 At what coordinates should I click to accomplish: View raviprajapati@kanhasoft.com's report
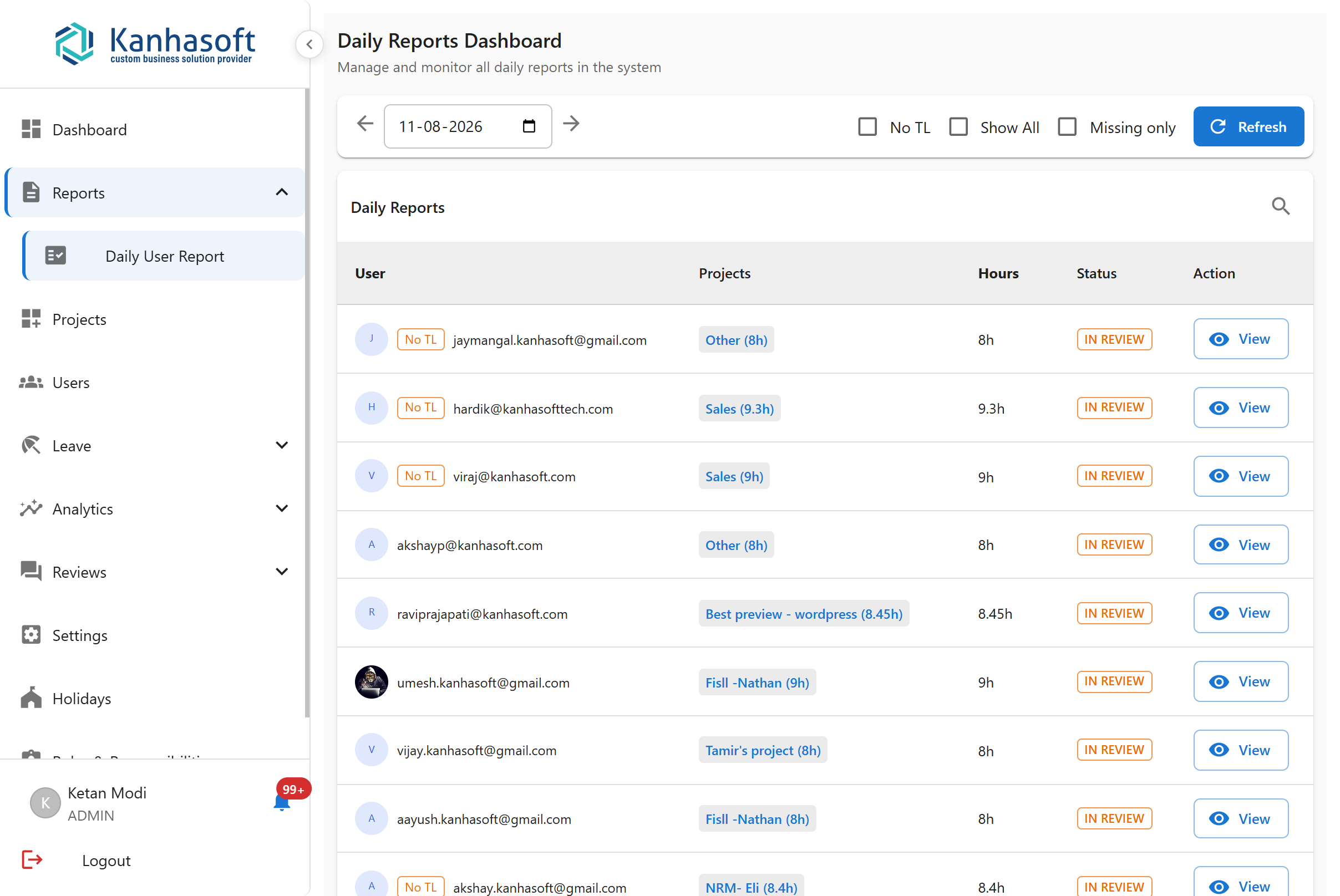click(x=1241, y=613)
